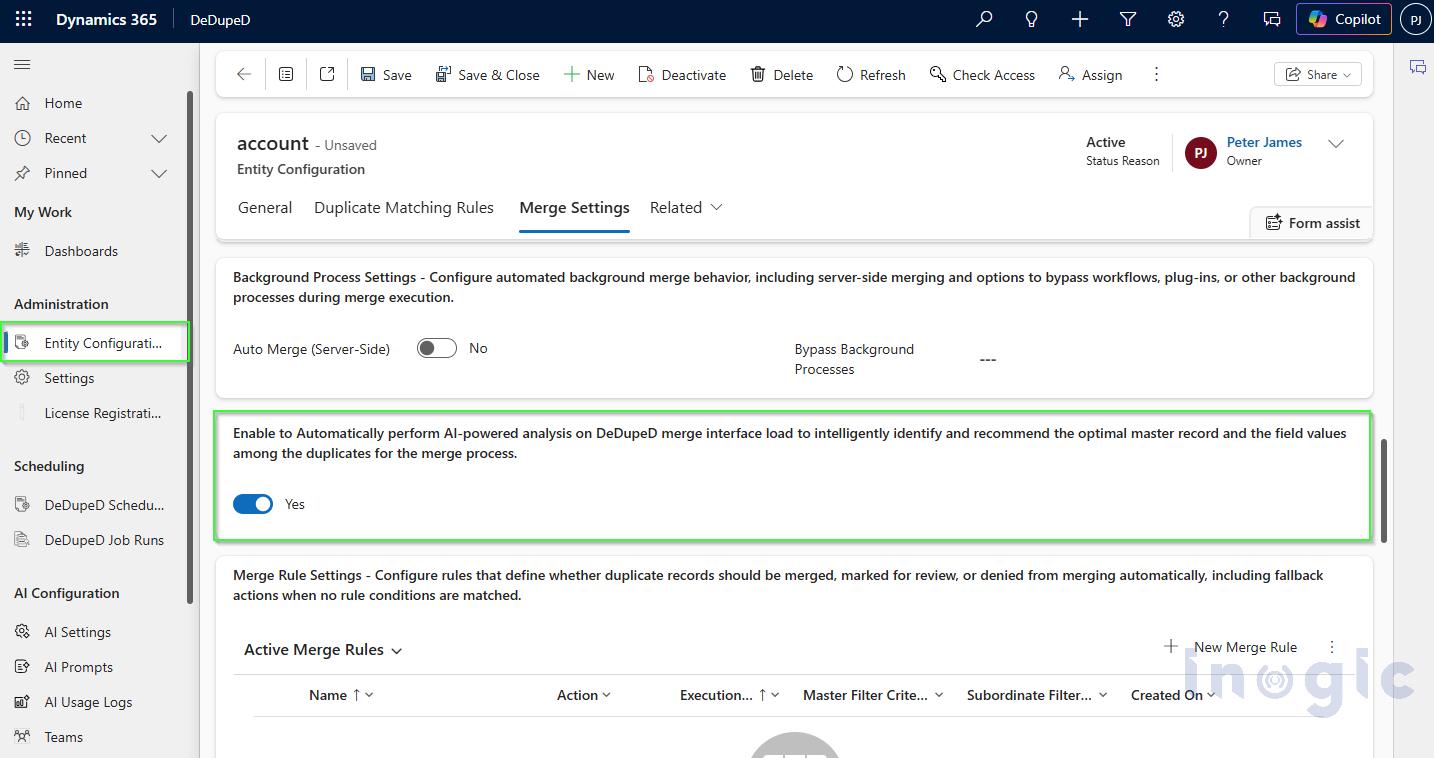The image size is (1434, 758).
Task: Open the advanced find funnel icon
Action: click(x=1128, y=19)
